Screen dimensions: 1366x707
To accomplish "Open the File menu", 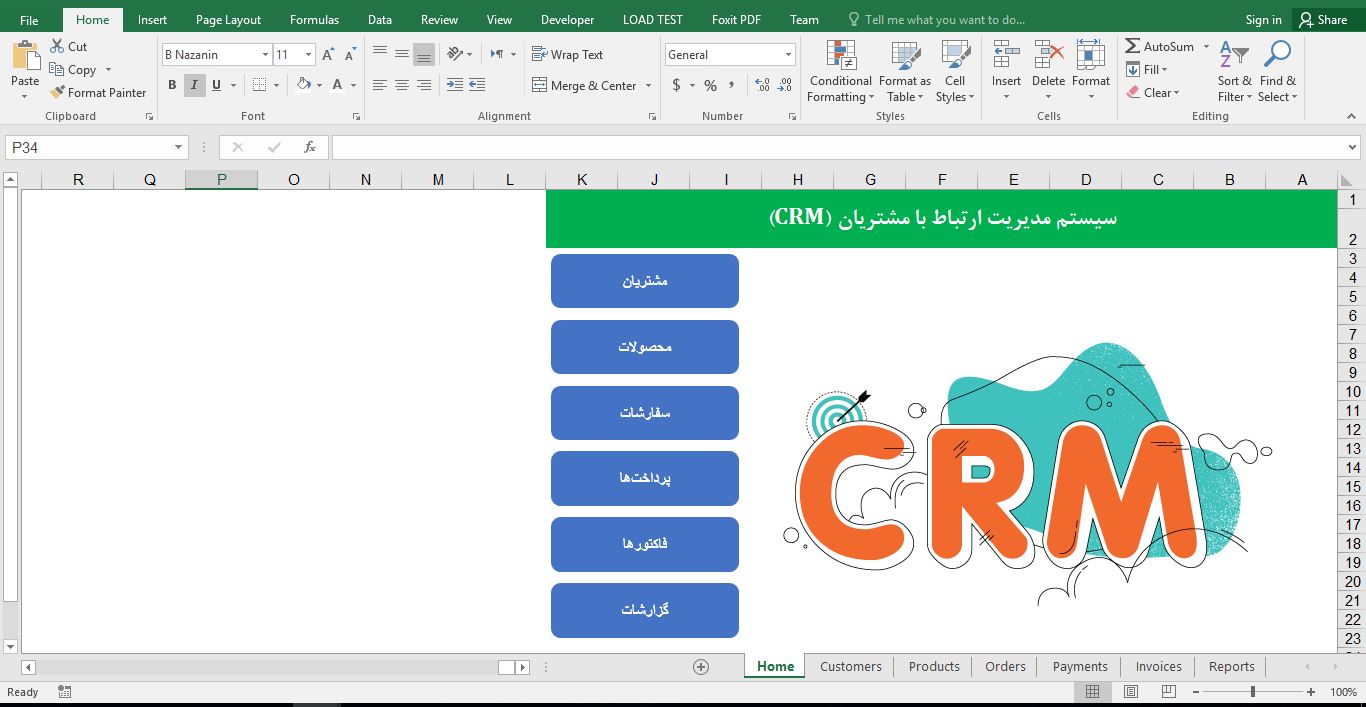I will (x=29, y=20).
